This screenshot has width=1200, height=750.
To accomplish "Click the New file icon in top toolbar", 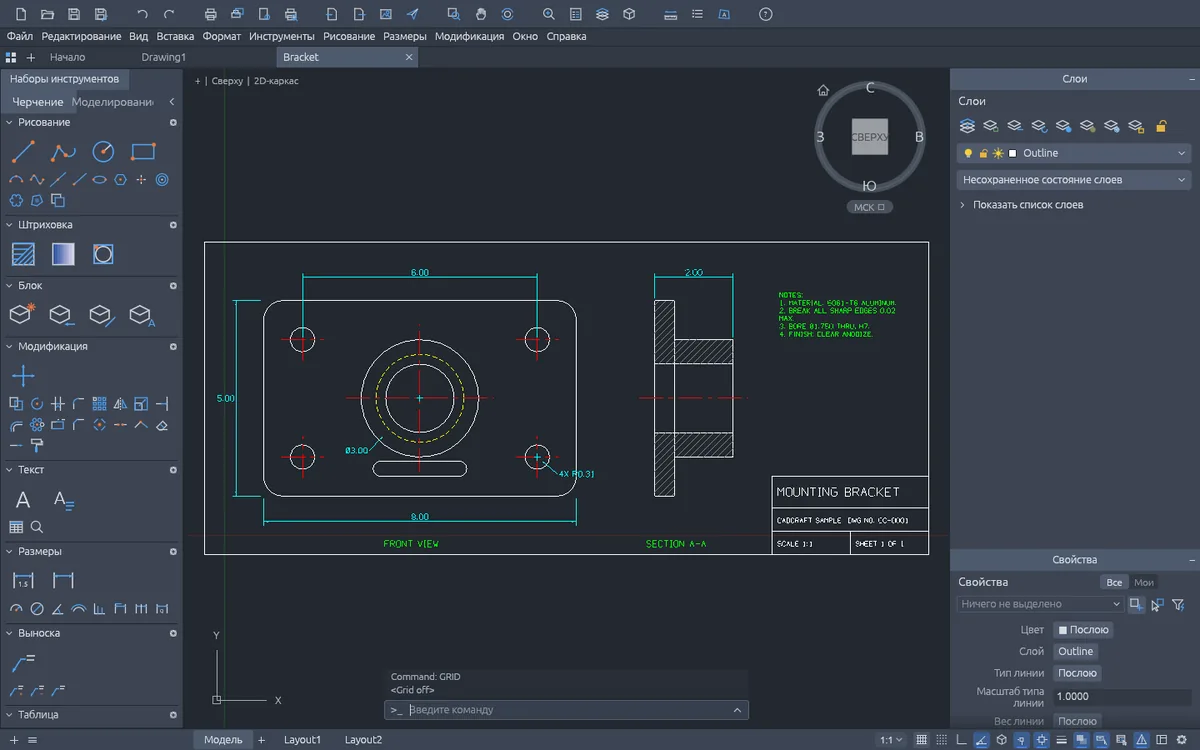I will click(21, 14).
